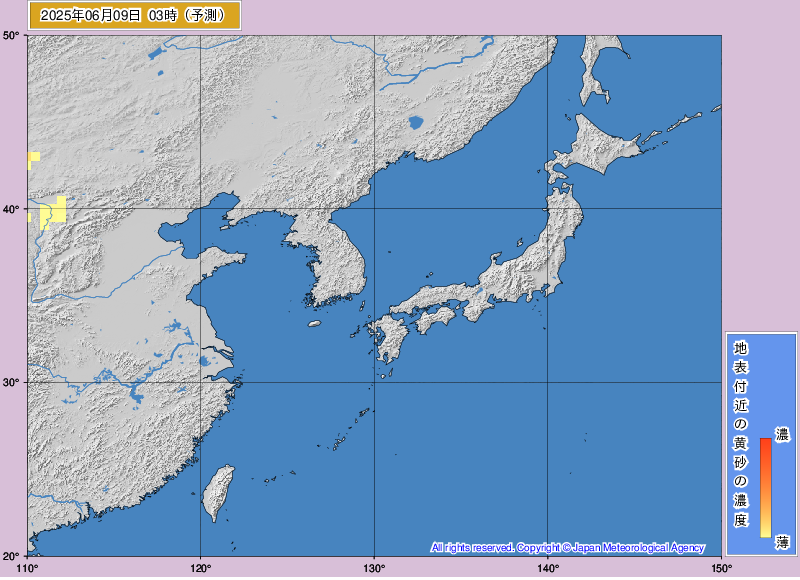
Task: Click Taiwan island on the map
Action: click(218, 492)
